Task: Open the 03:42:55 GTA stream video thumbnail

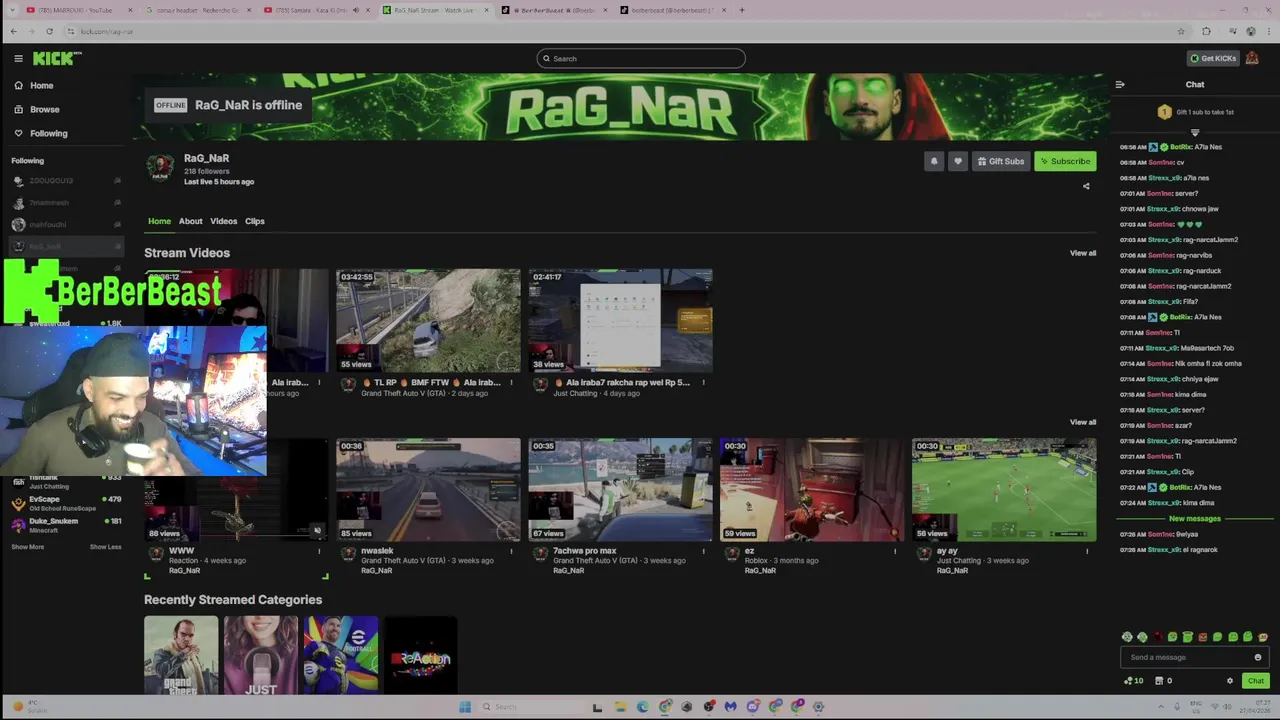Action: click(428, 320)
